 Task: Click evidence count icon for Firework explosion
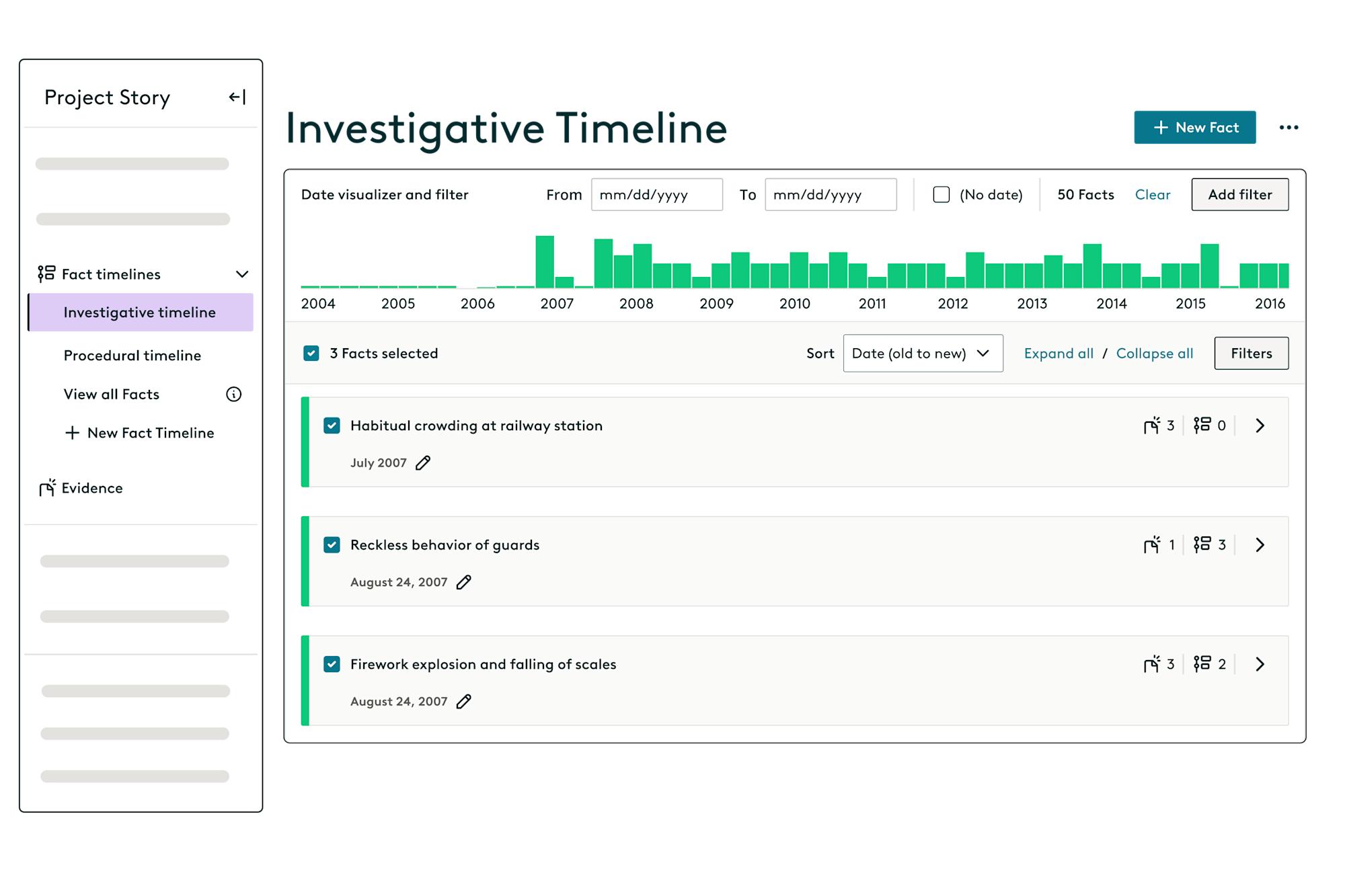(1152, 664)
